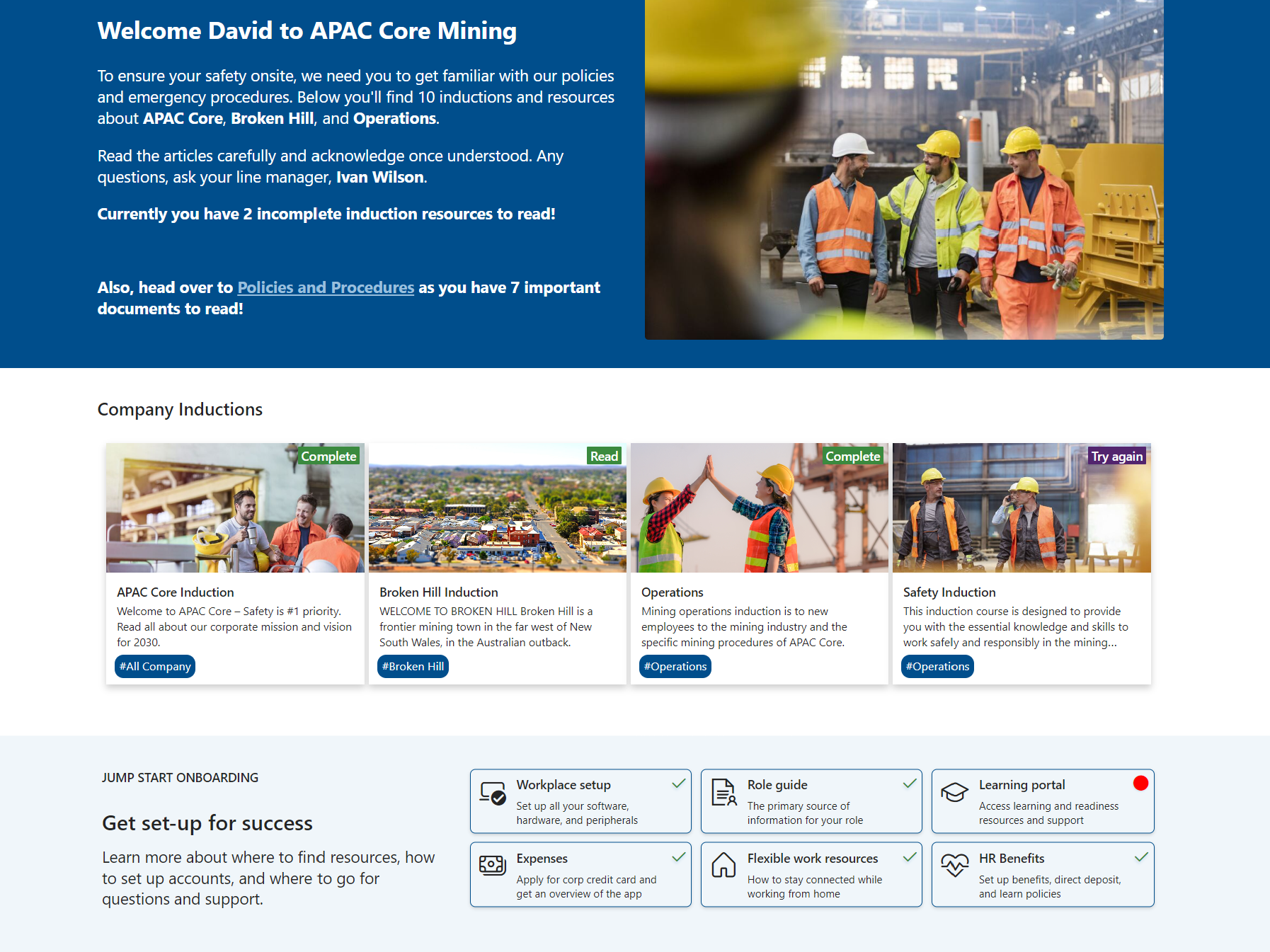This screenshot has height=952, width=1270.
Task: Select the #All Company tag
Action: pyautogui.click(x=155, y=667)
